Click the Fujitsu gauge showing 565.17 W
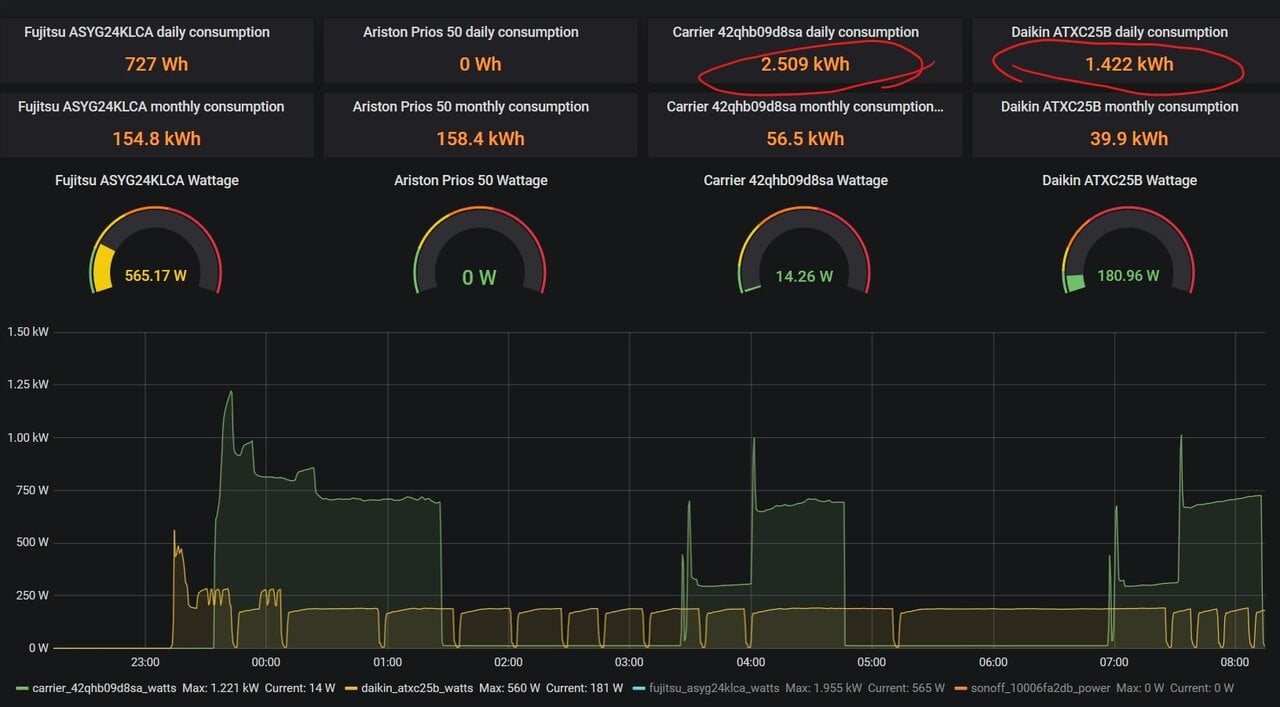Viewport: 1280px width, 707px height. point(155,250)
